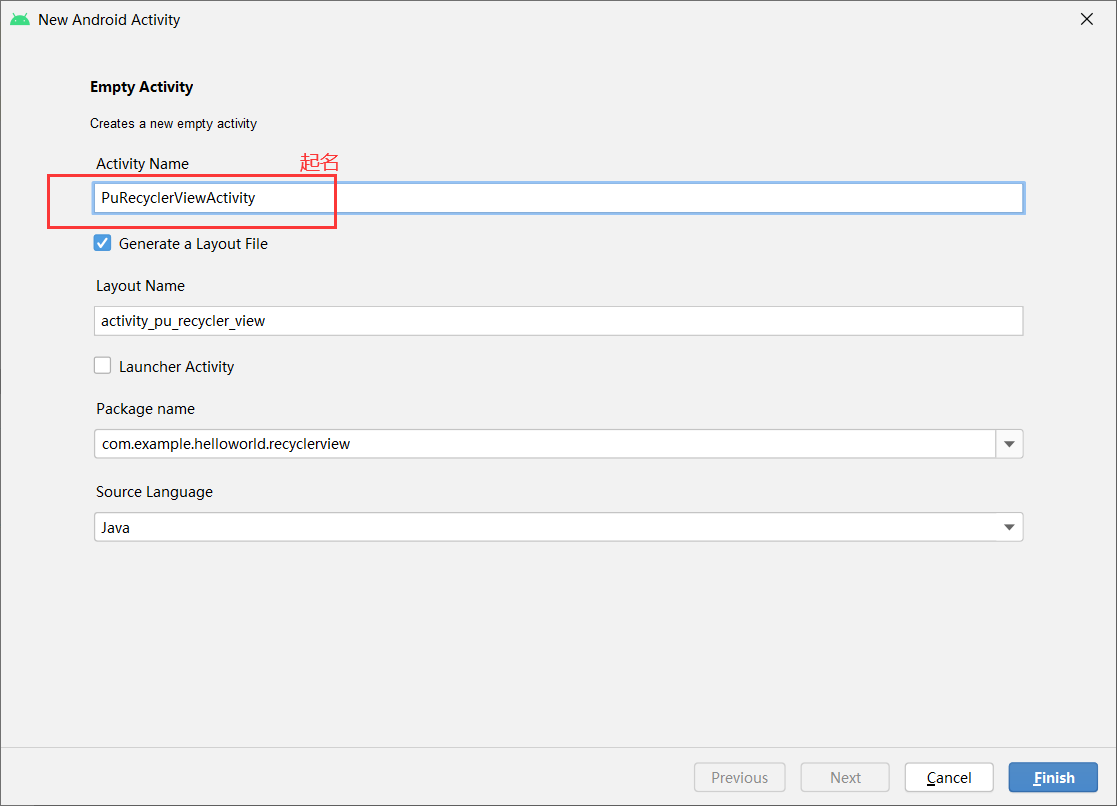Close the New Android Activity dialog

pyautogui.click(x=1087, y=19)
